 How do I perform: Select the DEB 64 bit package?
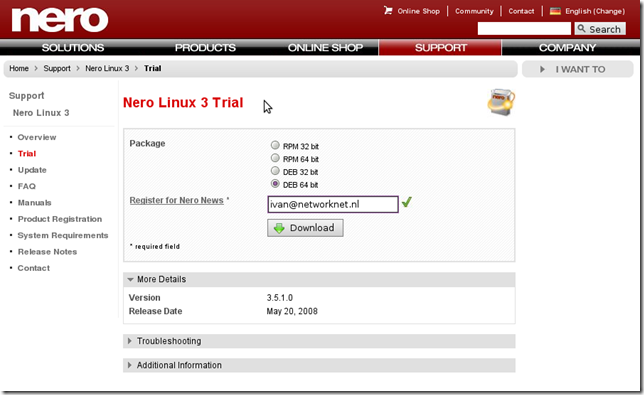[275, 184]
